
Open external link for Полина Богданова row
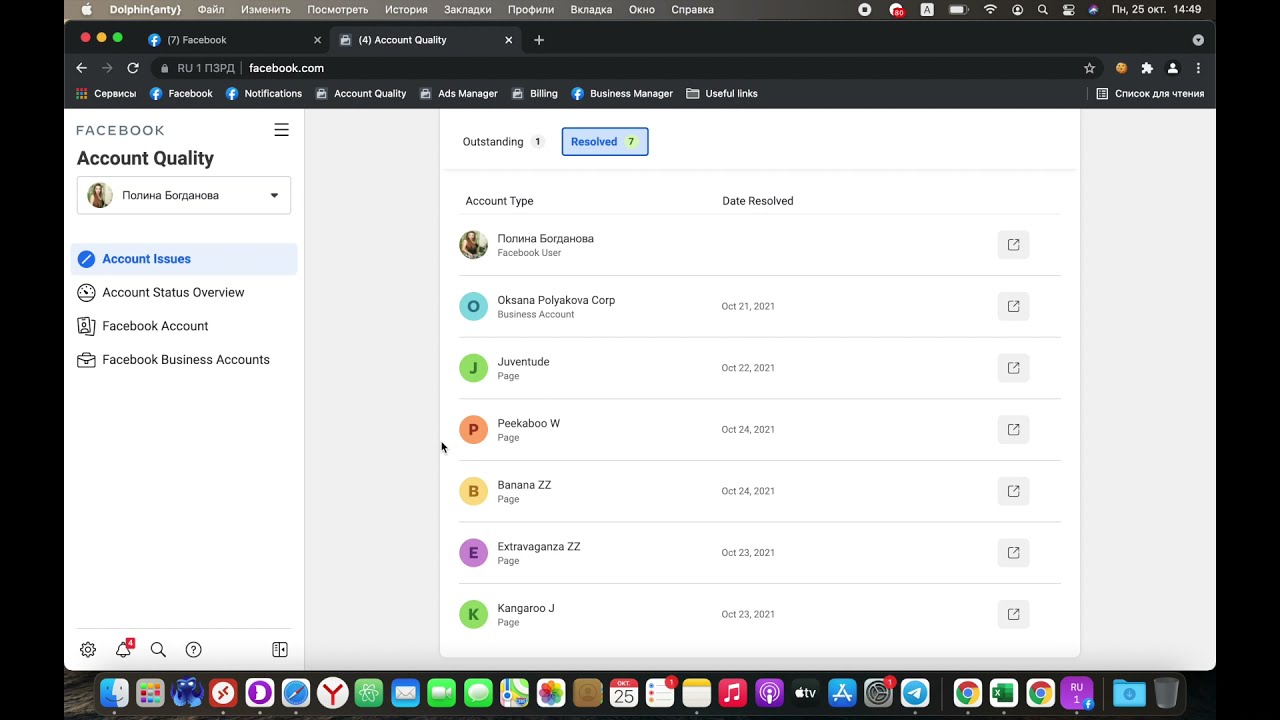tap(1013, 245)
